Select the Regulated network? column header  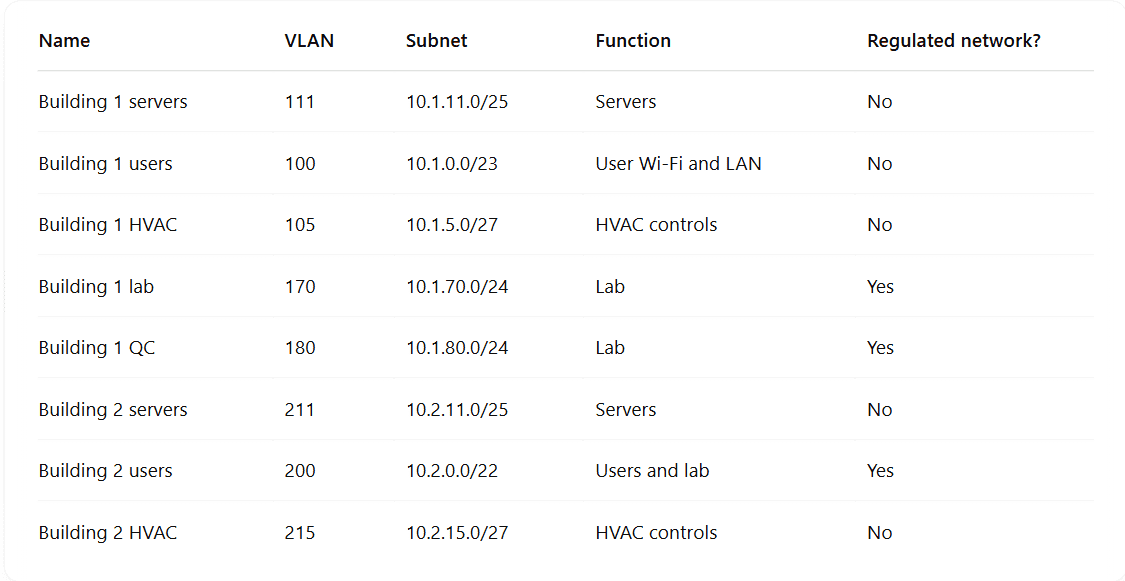click(x=954, y=41)
